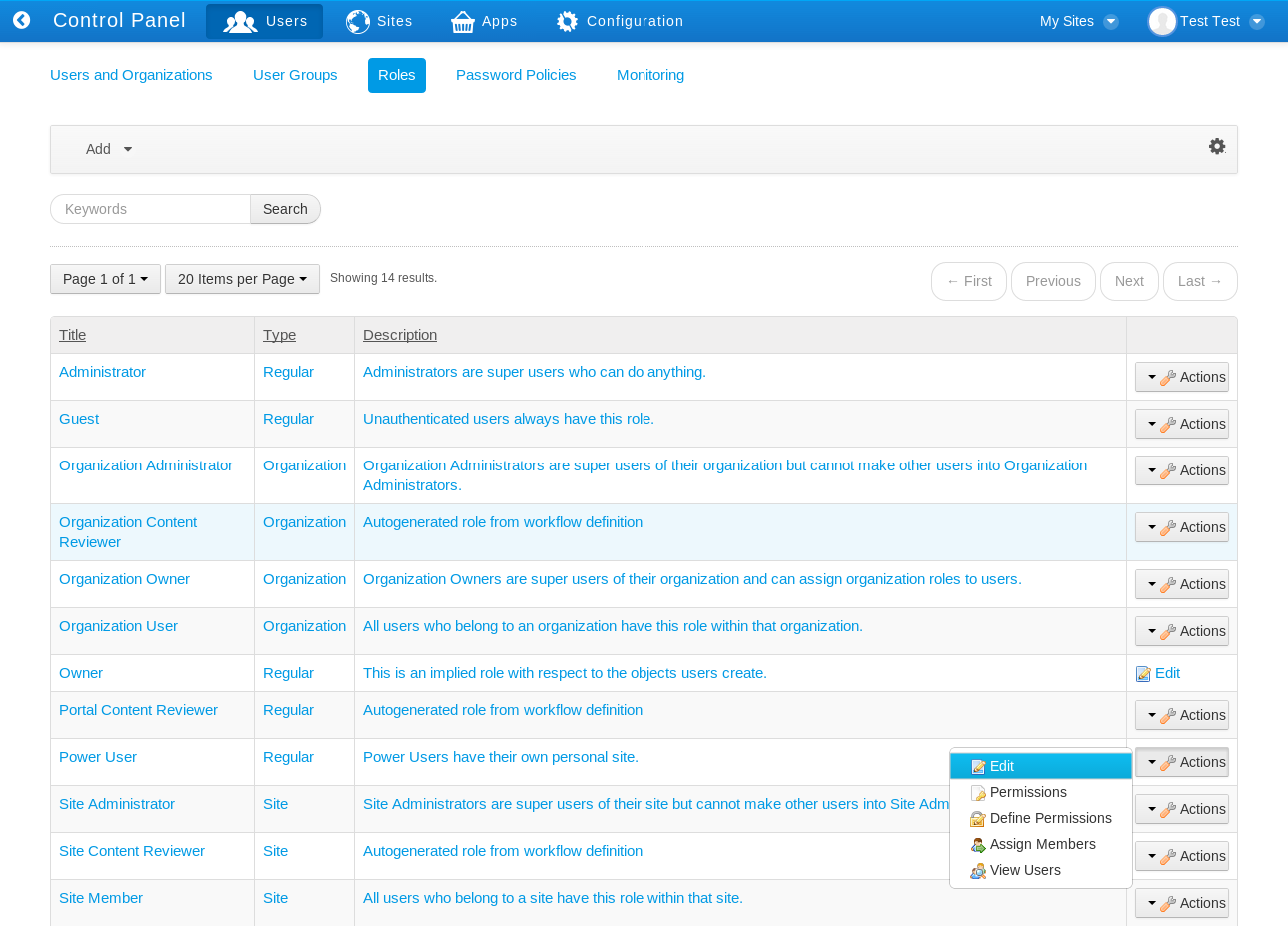Screen dimensions: 1288x926
Task: Open the Guest role link
Action: pyautogui.click(x=79, y=419)
